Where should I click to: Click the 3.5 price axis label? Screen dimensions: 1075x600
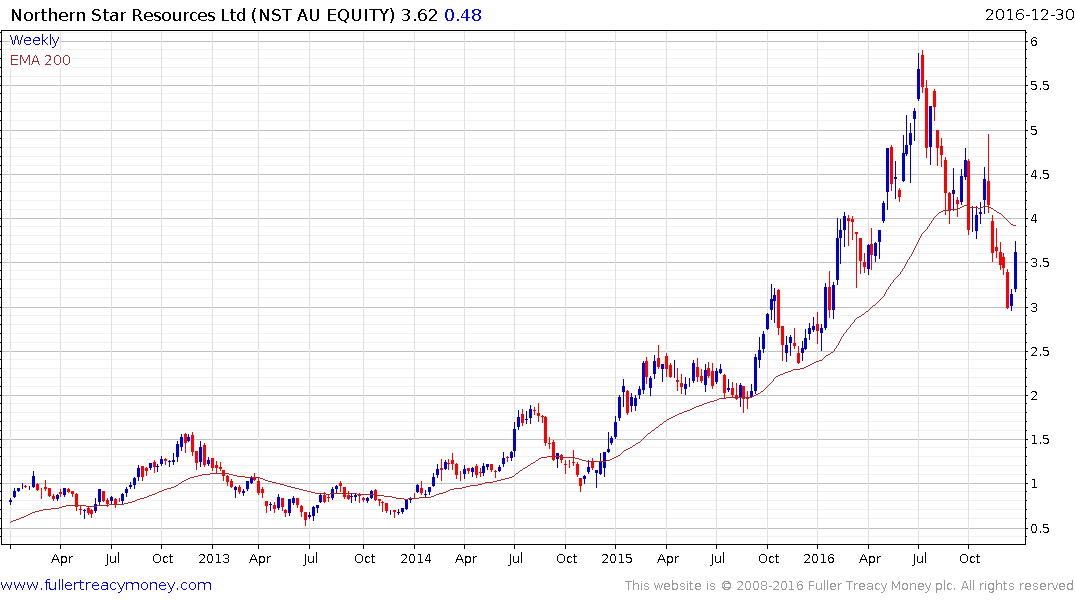point(1039,263)
